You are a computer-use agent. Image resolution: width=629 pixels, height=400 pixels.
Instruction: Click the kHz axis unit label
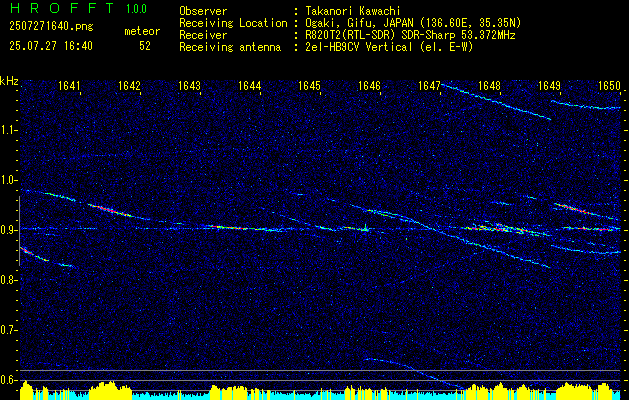[x=9, y=81]
